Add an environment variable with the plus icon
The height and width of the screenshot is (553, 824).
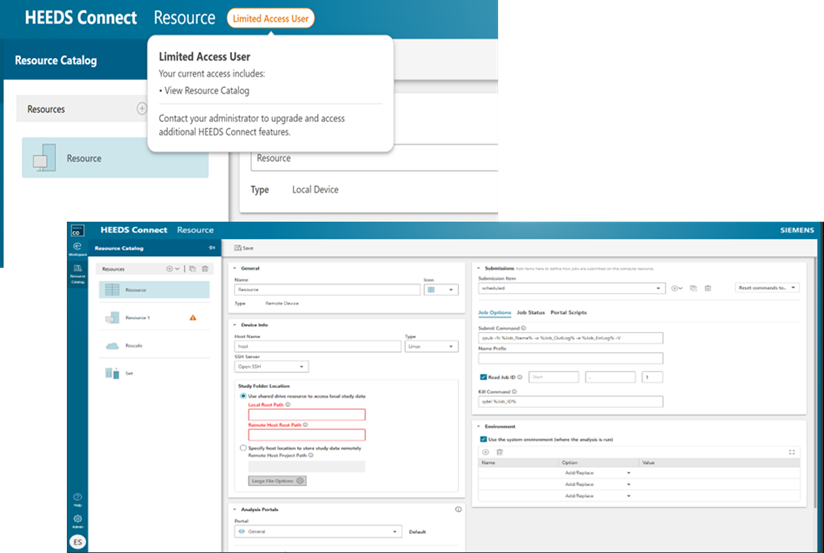(x=486, y=452)
